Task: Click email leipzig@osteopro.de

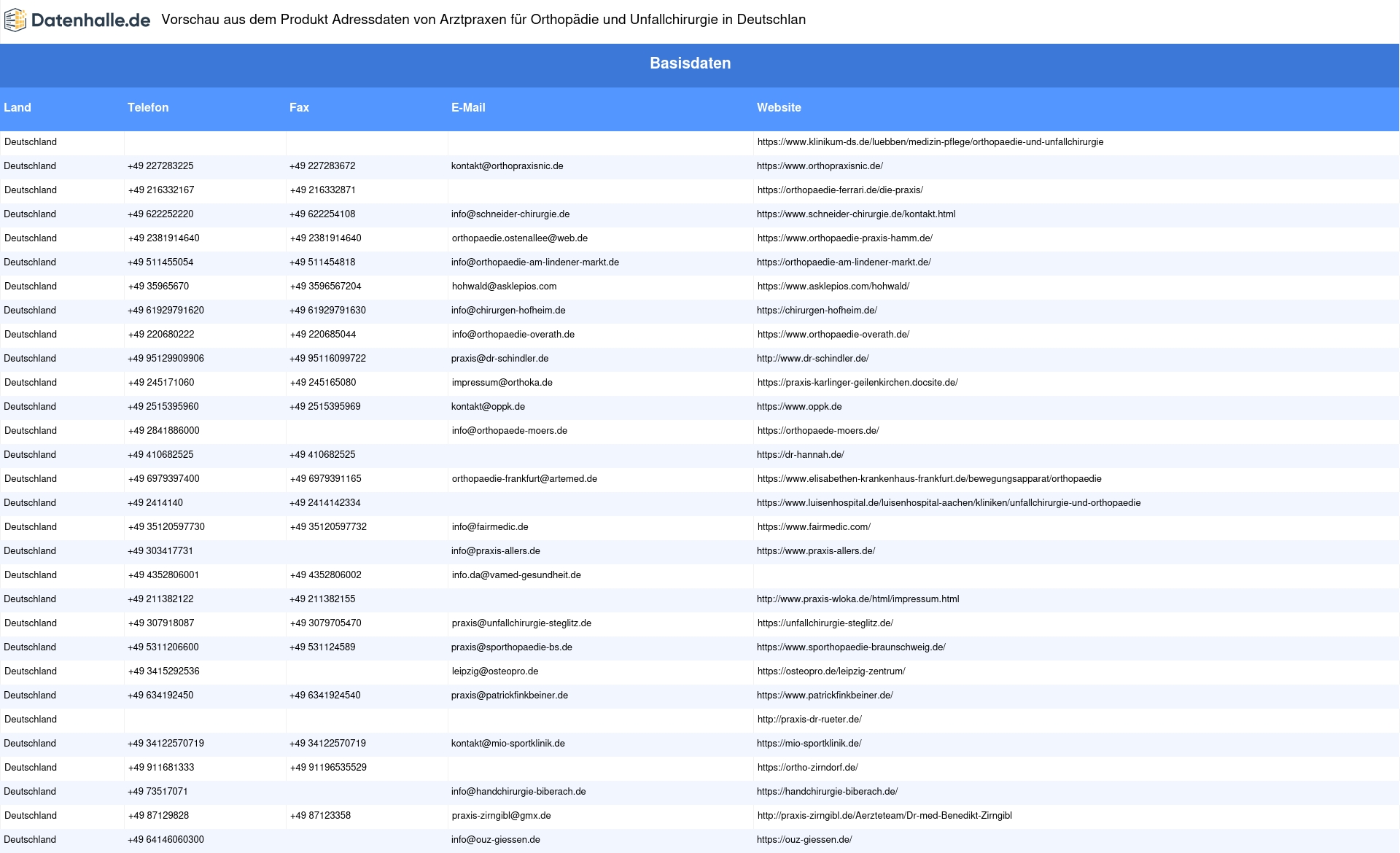Action: tap(495, 671)
